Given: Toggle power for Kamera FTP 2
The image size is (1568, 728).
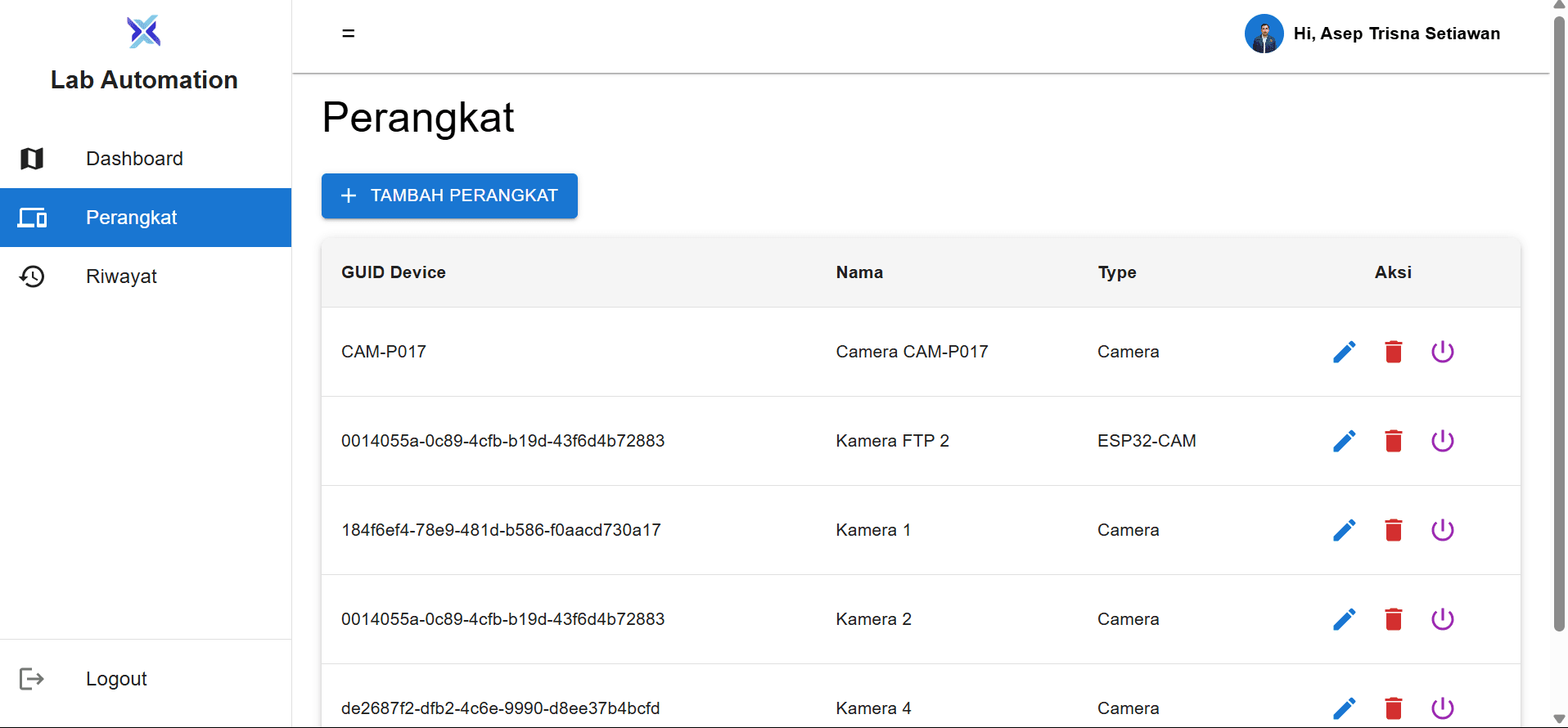Looking at the screenshot, I should [1442, 441].
